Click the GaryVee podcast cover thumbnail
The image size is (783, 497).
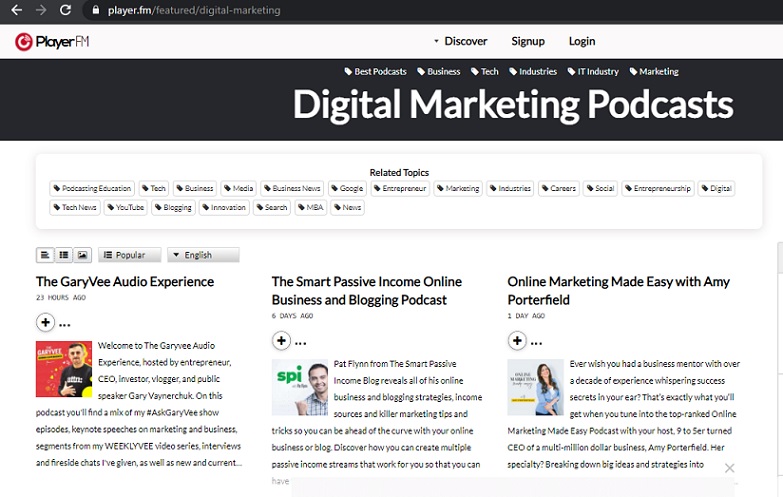(64, 369)
